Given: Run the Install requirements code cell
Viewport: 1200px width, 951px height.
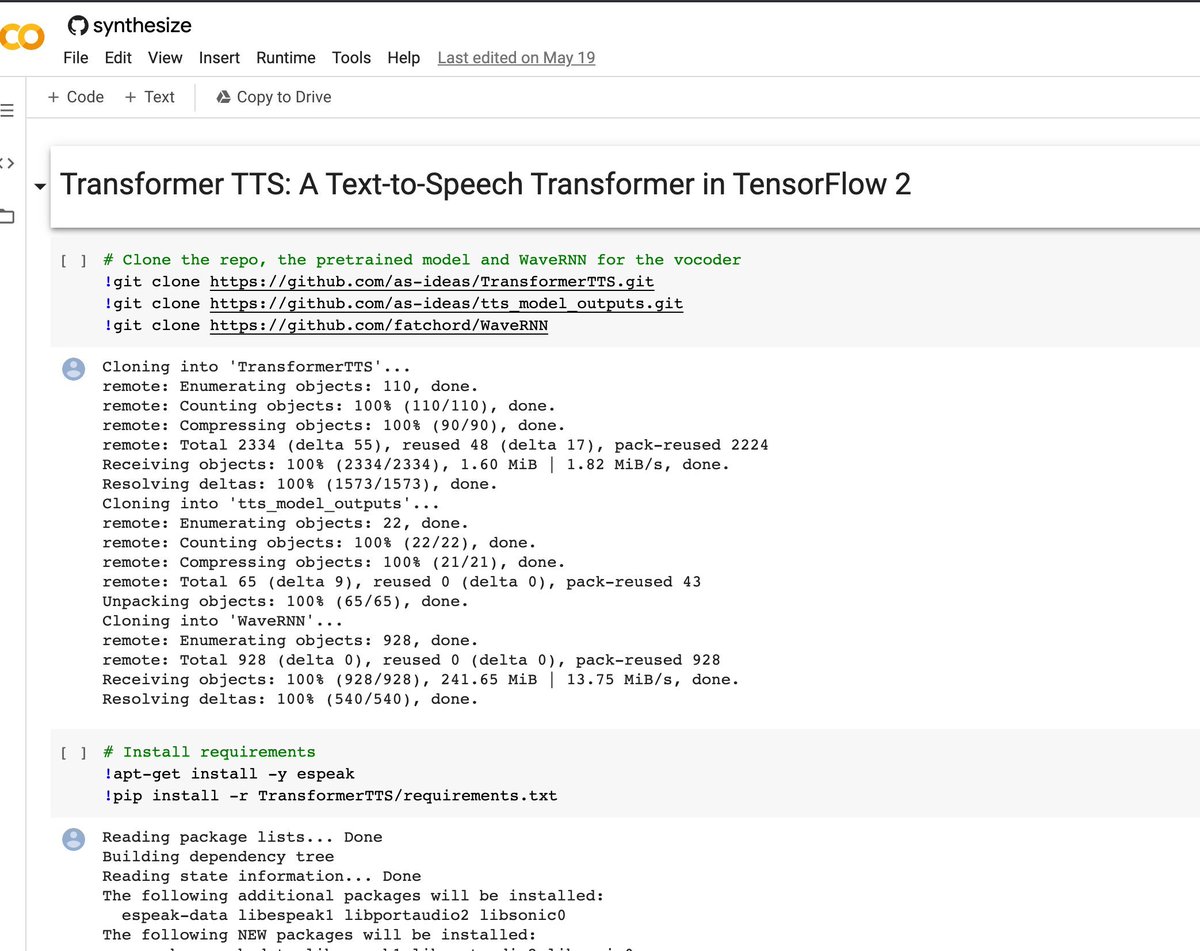Looking at the screenshot, I should 72,753.
